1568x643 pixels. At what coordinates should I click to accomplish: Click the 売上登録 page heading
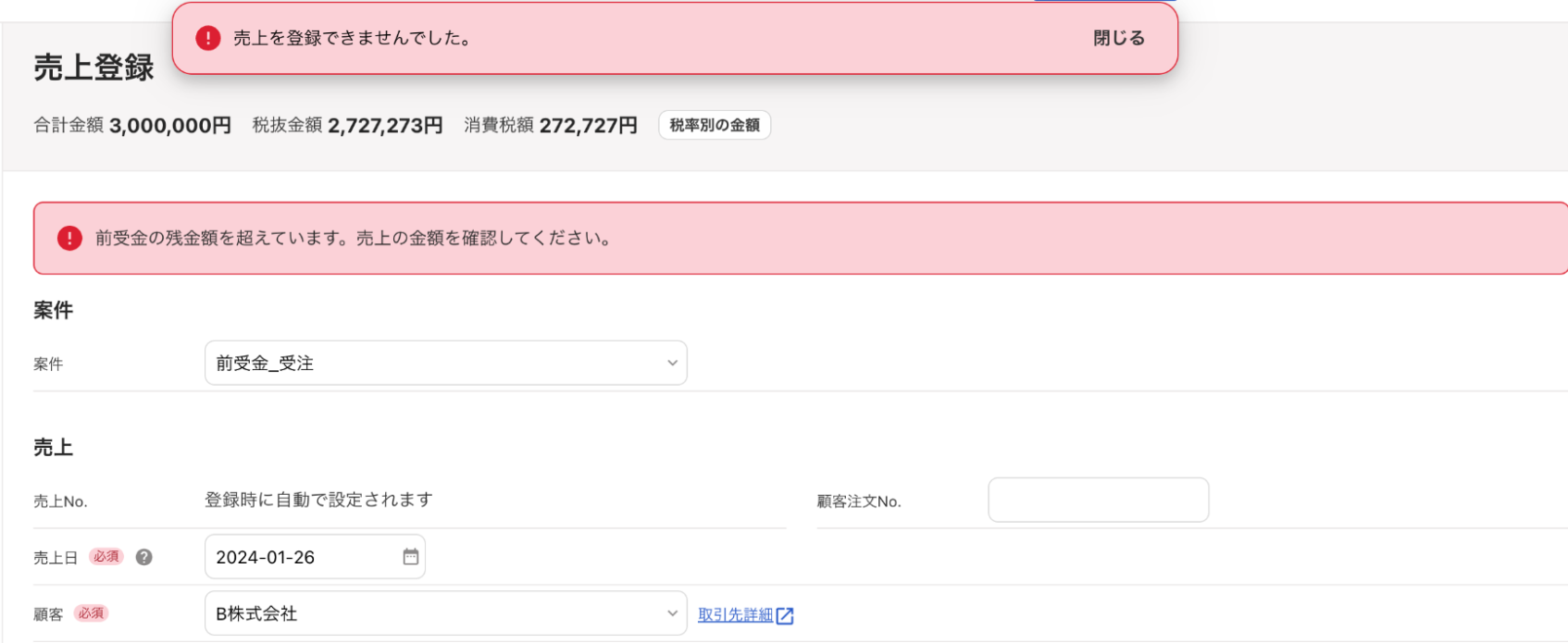pyautogui.click(x=93, y=68)
